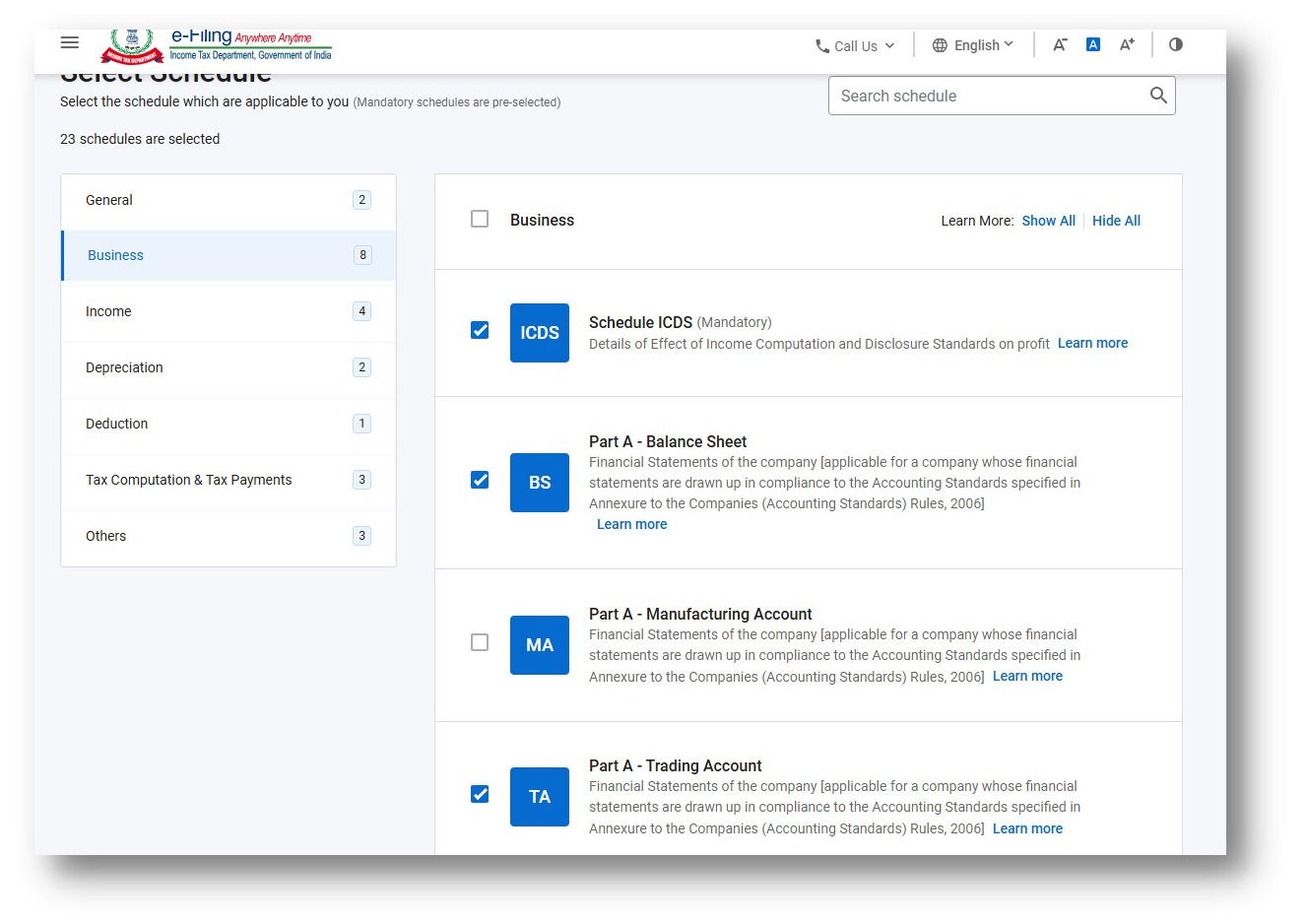Image resolution: width=1307 pixels, height=924 pixels.
Task: Expand the Call Us dropdown
Action: click(855, 45)
